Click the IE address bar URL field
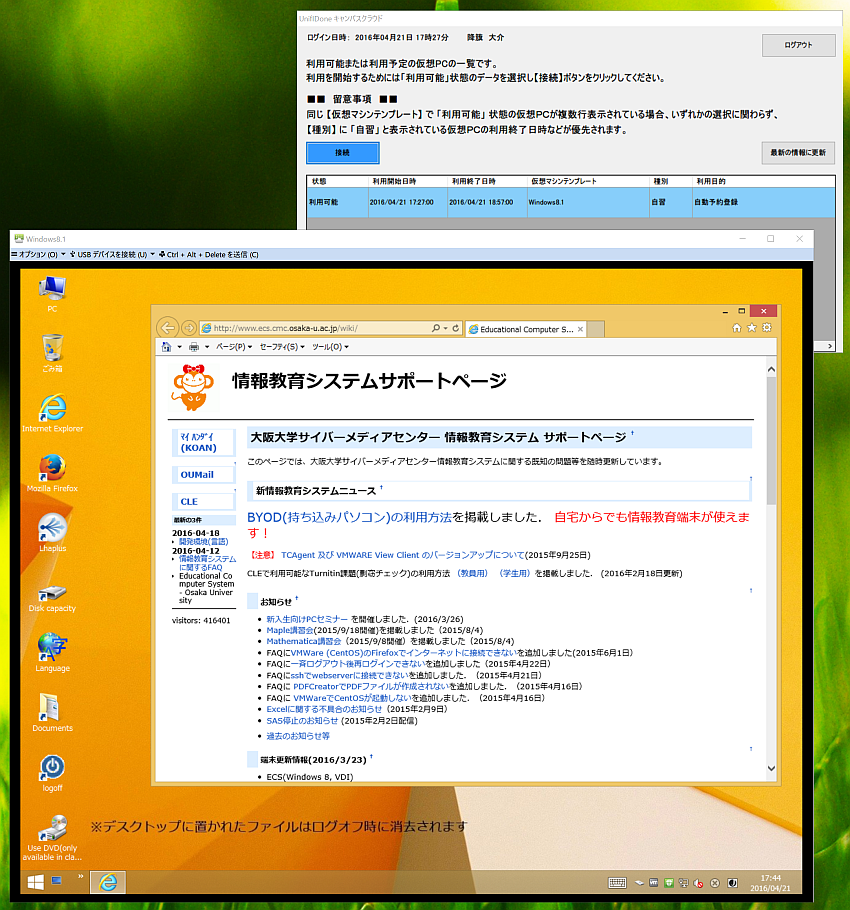This screenshot has height=910, width=850. click(x=315, y=328)
